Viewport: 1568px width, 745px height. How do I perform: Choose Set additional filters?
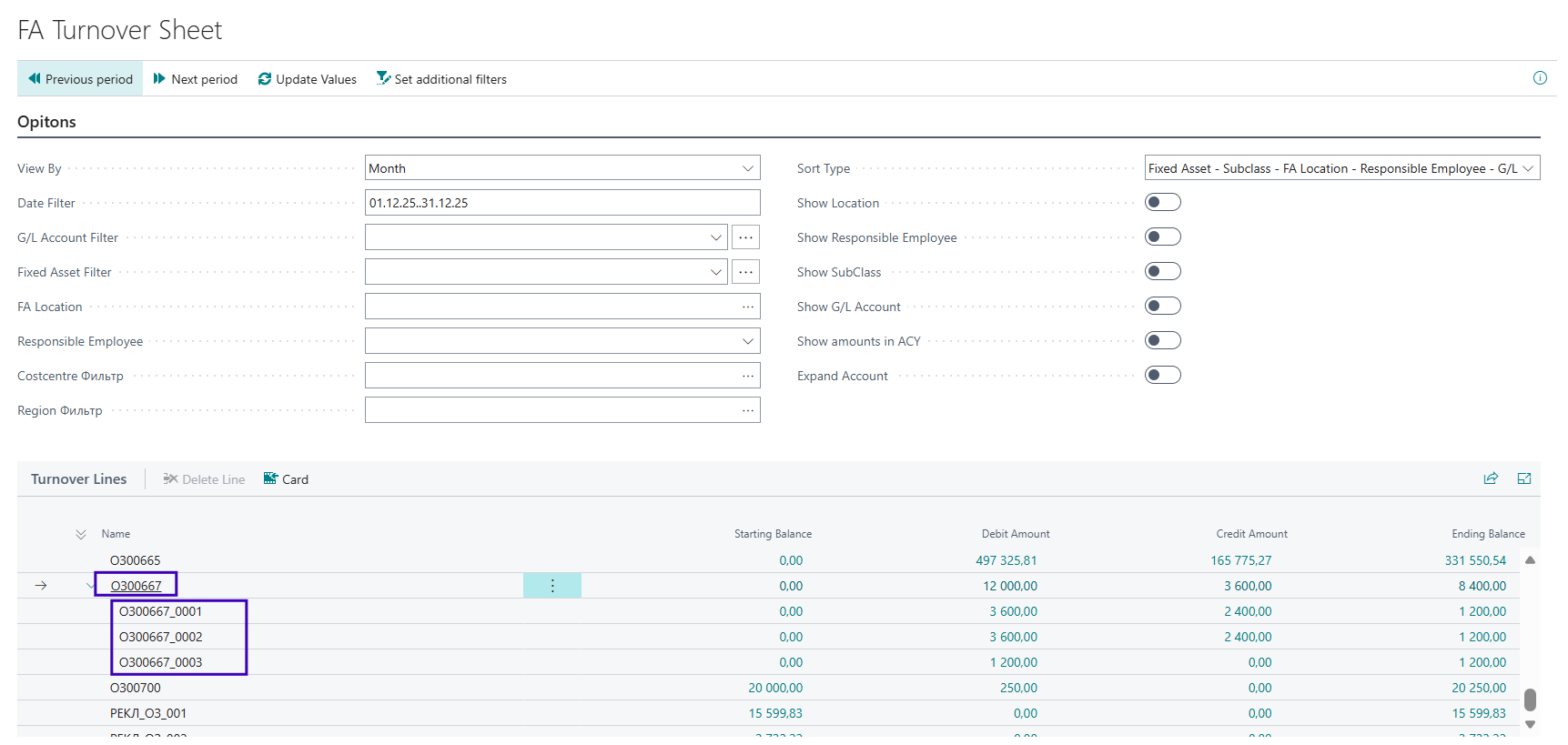441,79
